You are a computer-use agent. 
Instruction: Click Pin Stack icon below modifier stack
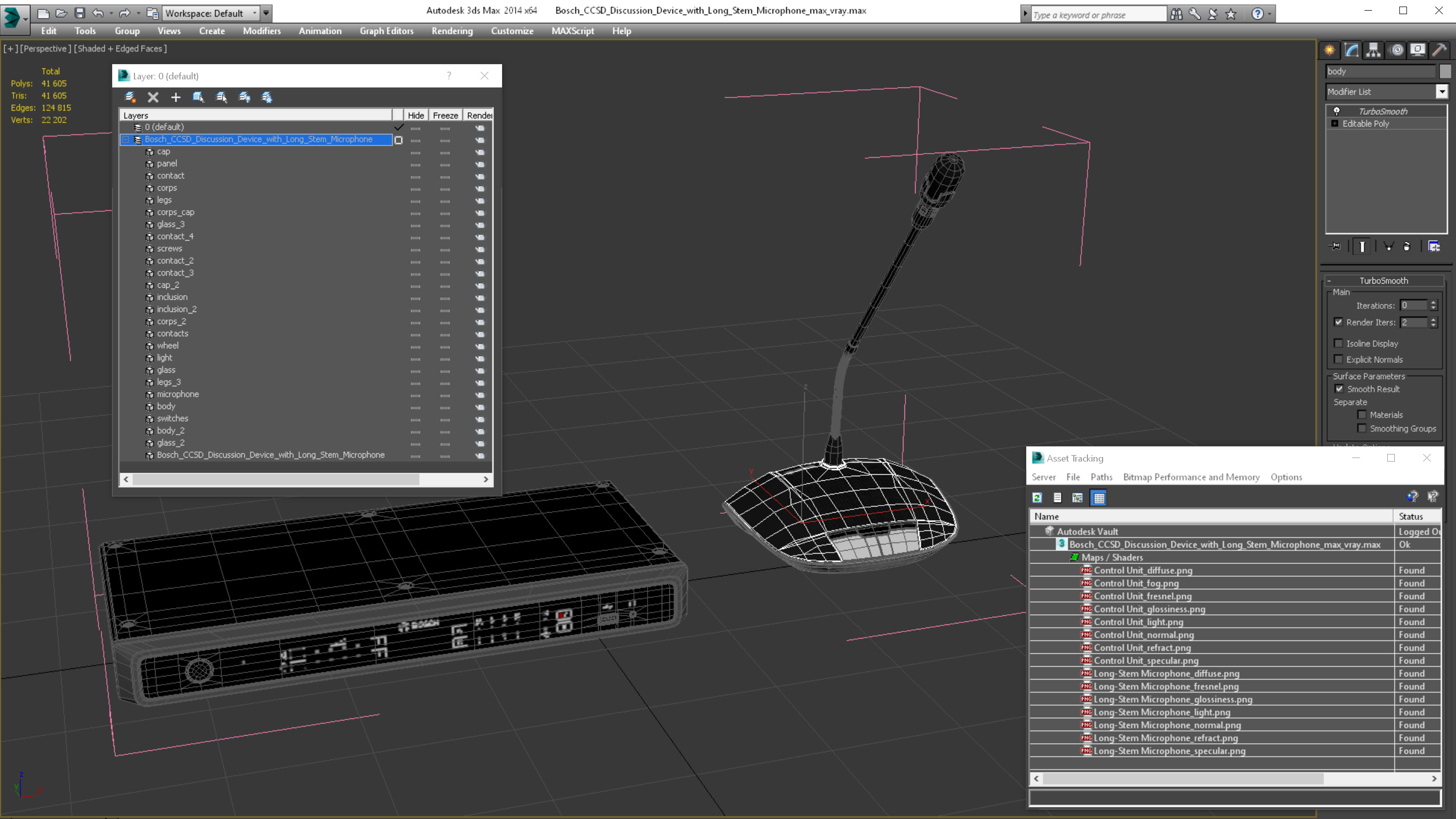click(x=1335, y=246)
